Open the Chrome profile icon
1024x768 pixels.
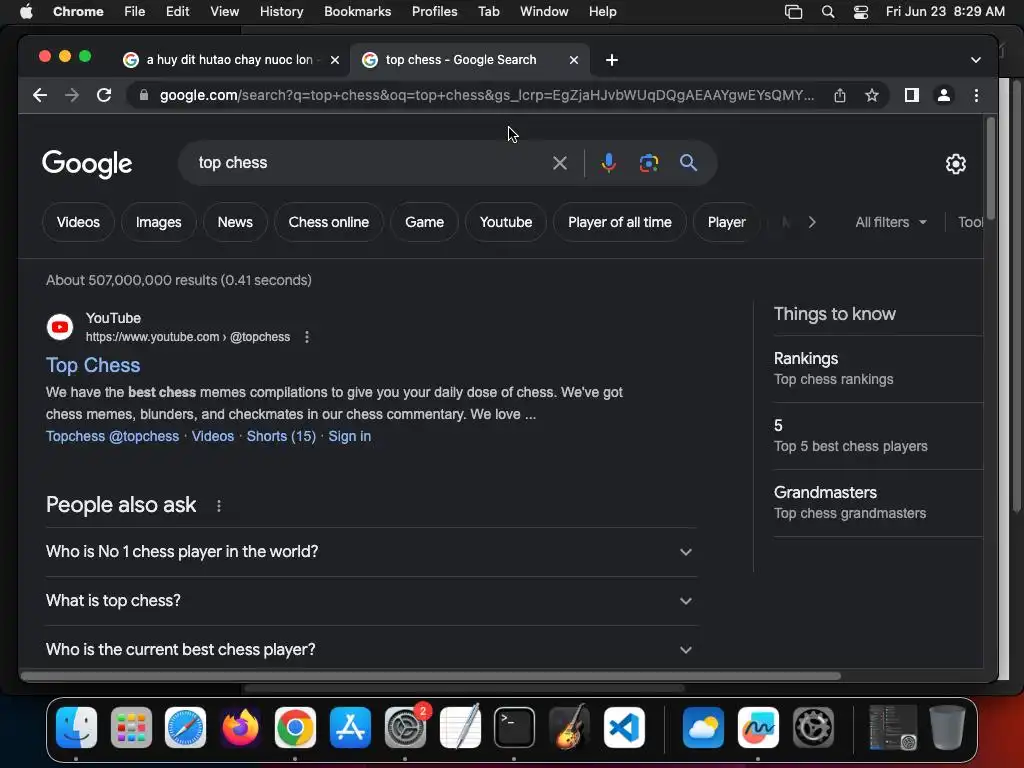pyautogui.click(x=944, y=95)
